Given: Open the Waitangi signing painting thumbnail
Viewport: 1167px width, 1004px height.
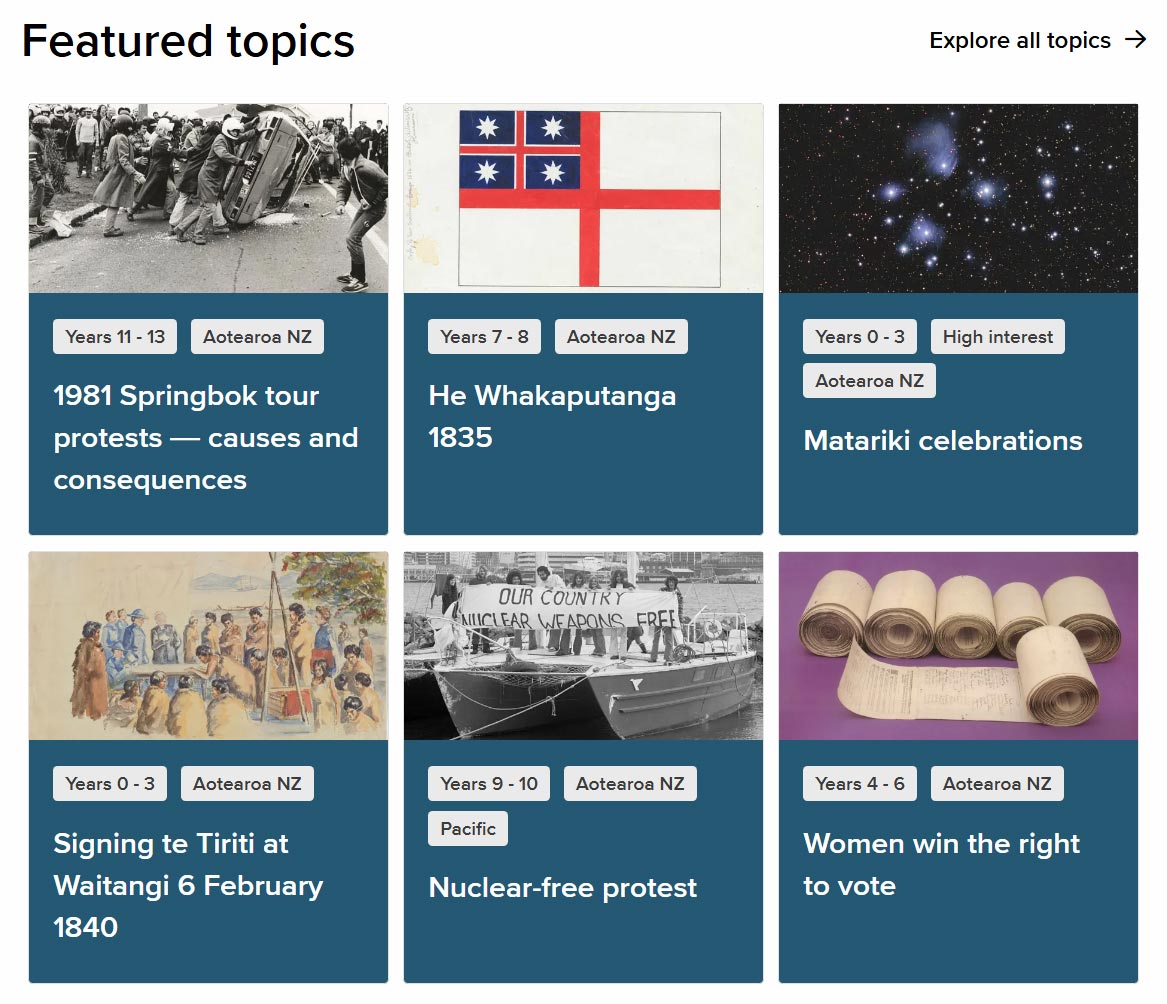Looking at the screenshot, I should 208,646.
